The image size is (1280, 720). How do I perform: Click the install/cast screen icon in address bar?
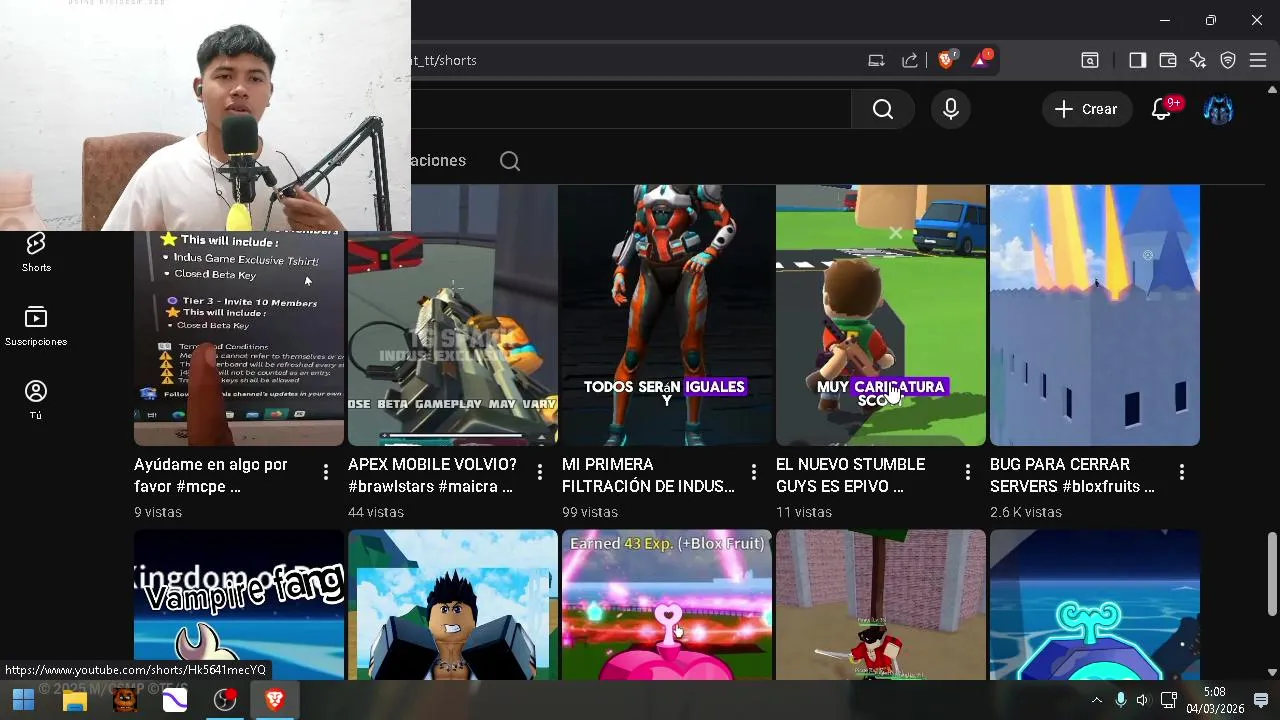point(876,60)
